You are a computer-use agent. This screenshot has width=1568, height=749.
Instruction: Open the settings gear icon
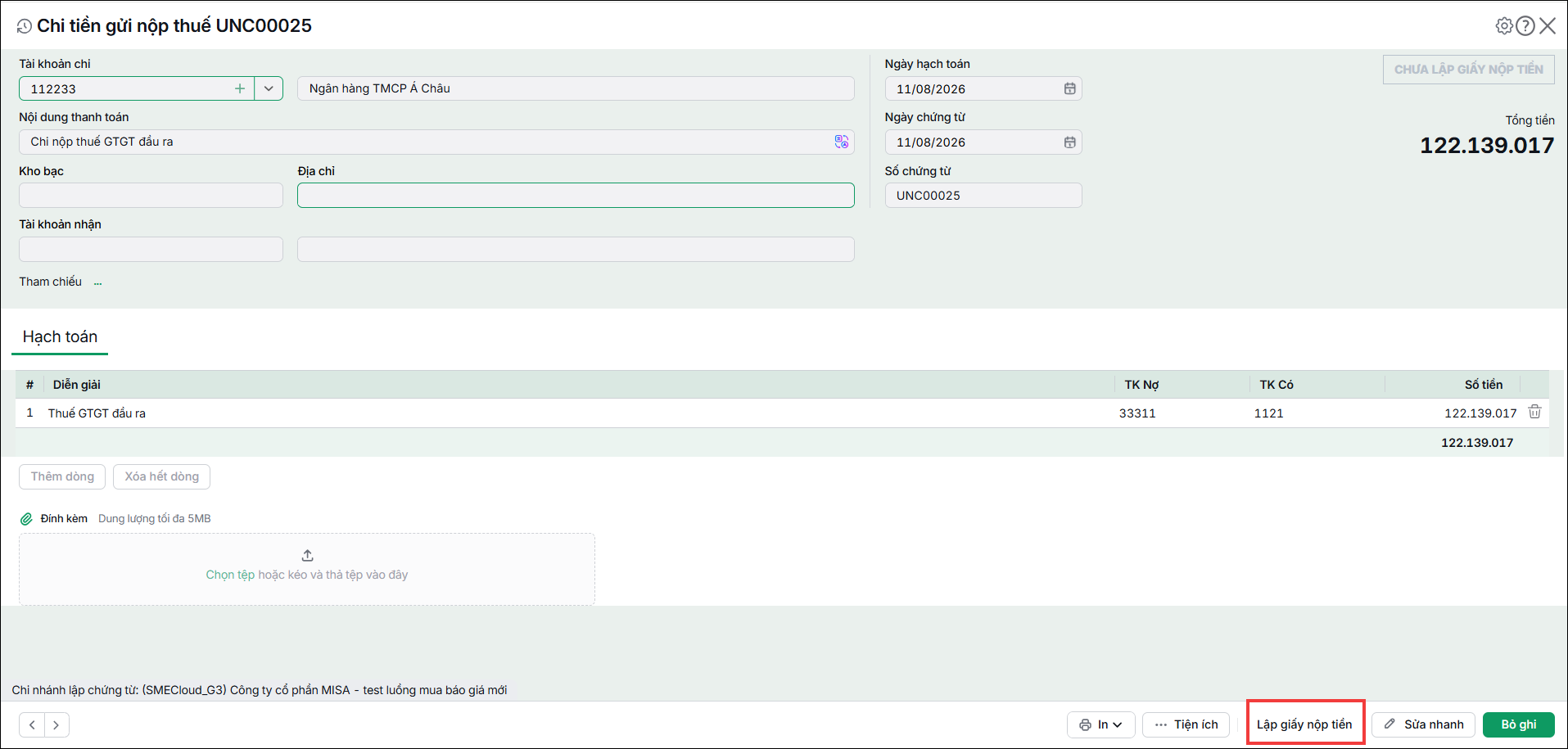(x=1504, y=25)
